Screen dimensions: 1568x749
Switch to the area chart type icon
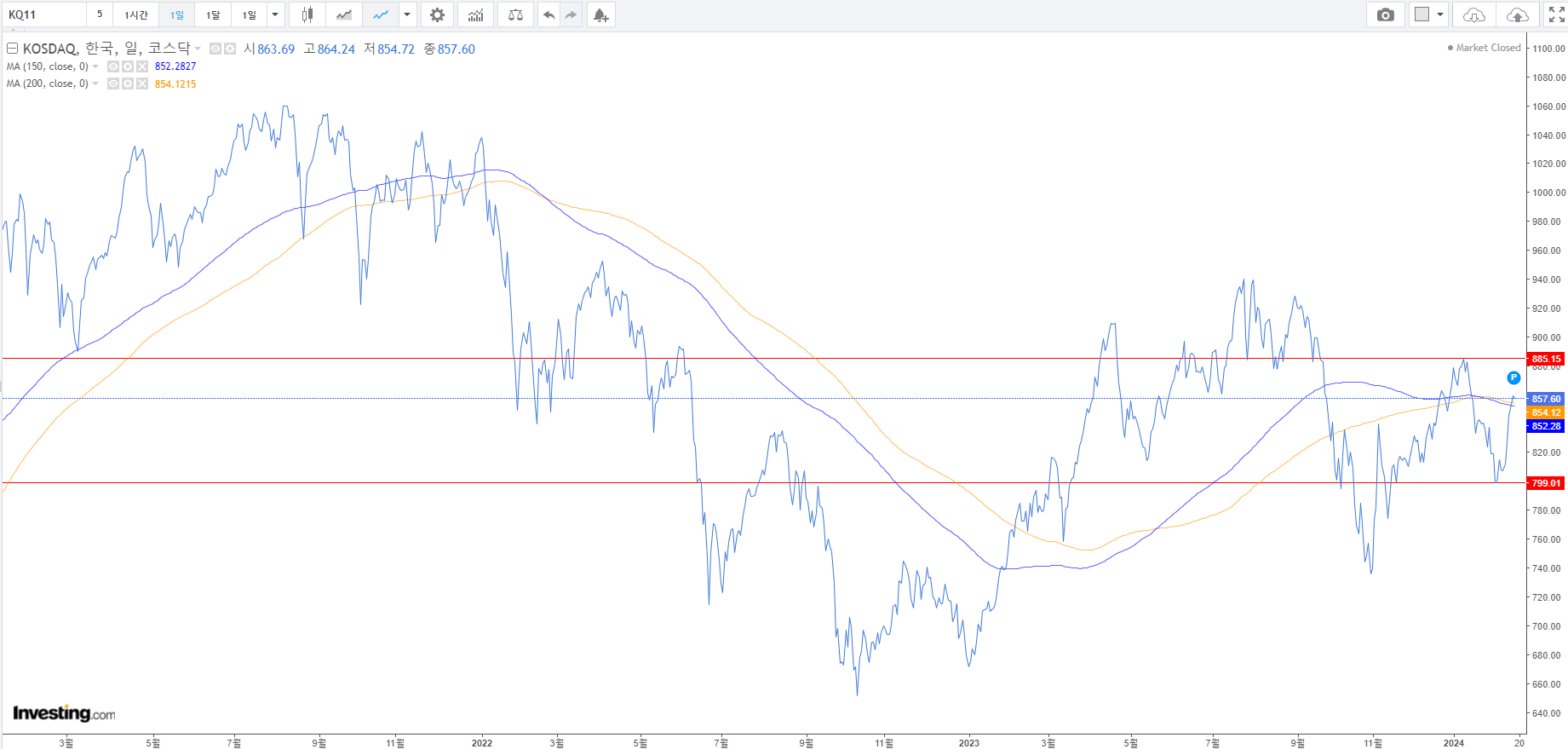[x=344, y=14]
